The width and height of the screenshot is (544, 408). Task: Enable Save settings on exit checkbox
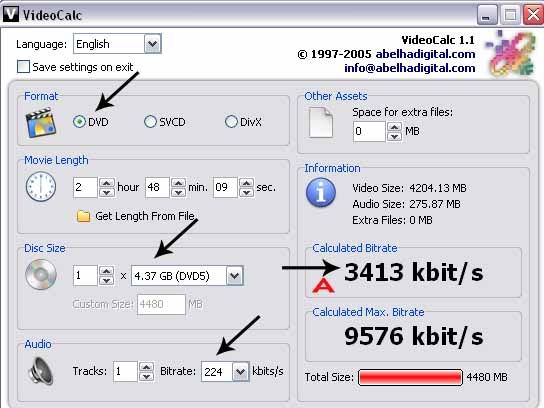click(x=23, y=67)
